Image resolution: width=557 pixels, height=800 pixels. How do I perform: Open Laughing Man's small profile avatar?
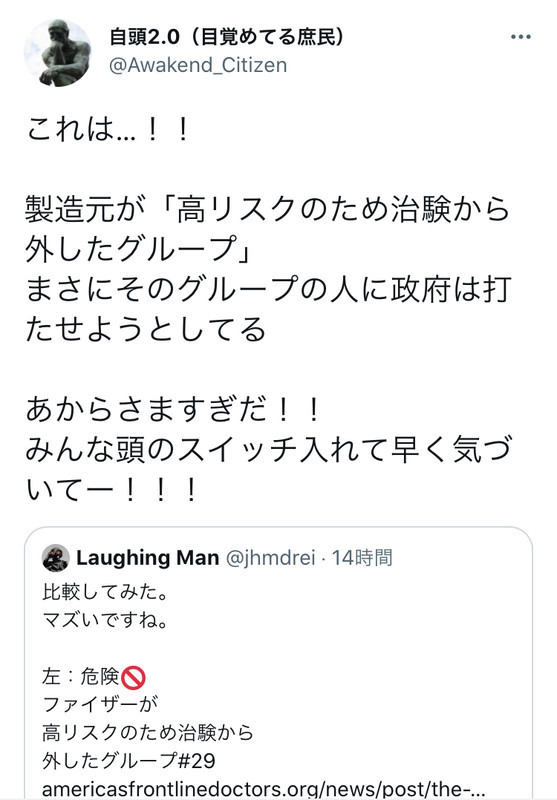(x=56, y=558)
